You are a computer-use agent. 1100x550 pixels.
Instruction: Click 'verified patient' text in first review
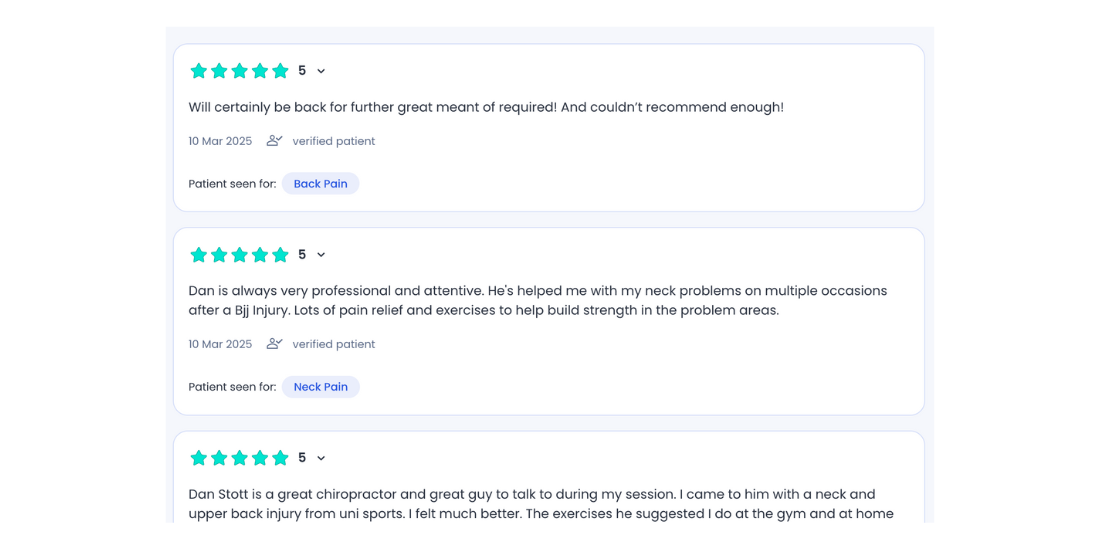pos(334,141)
